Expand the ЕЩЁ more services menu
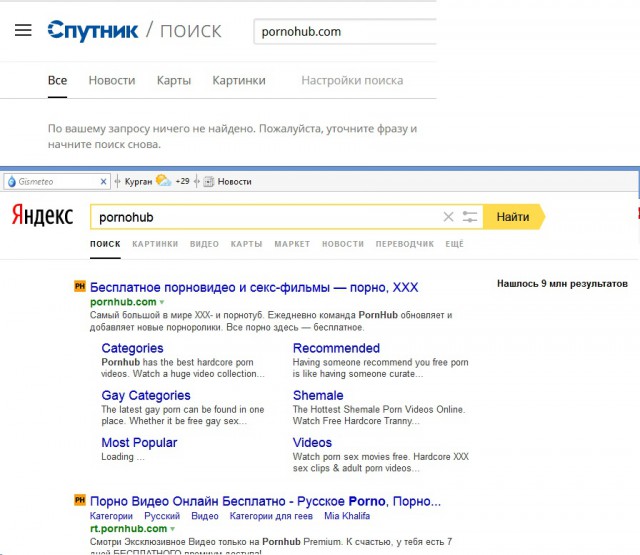Screen dimensions: 640x555 [455, 244]
